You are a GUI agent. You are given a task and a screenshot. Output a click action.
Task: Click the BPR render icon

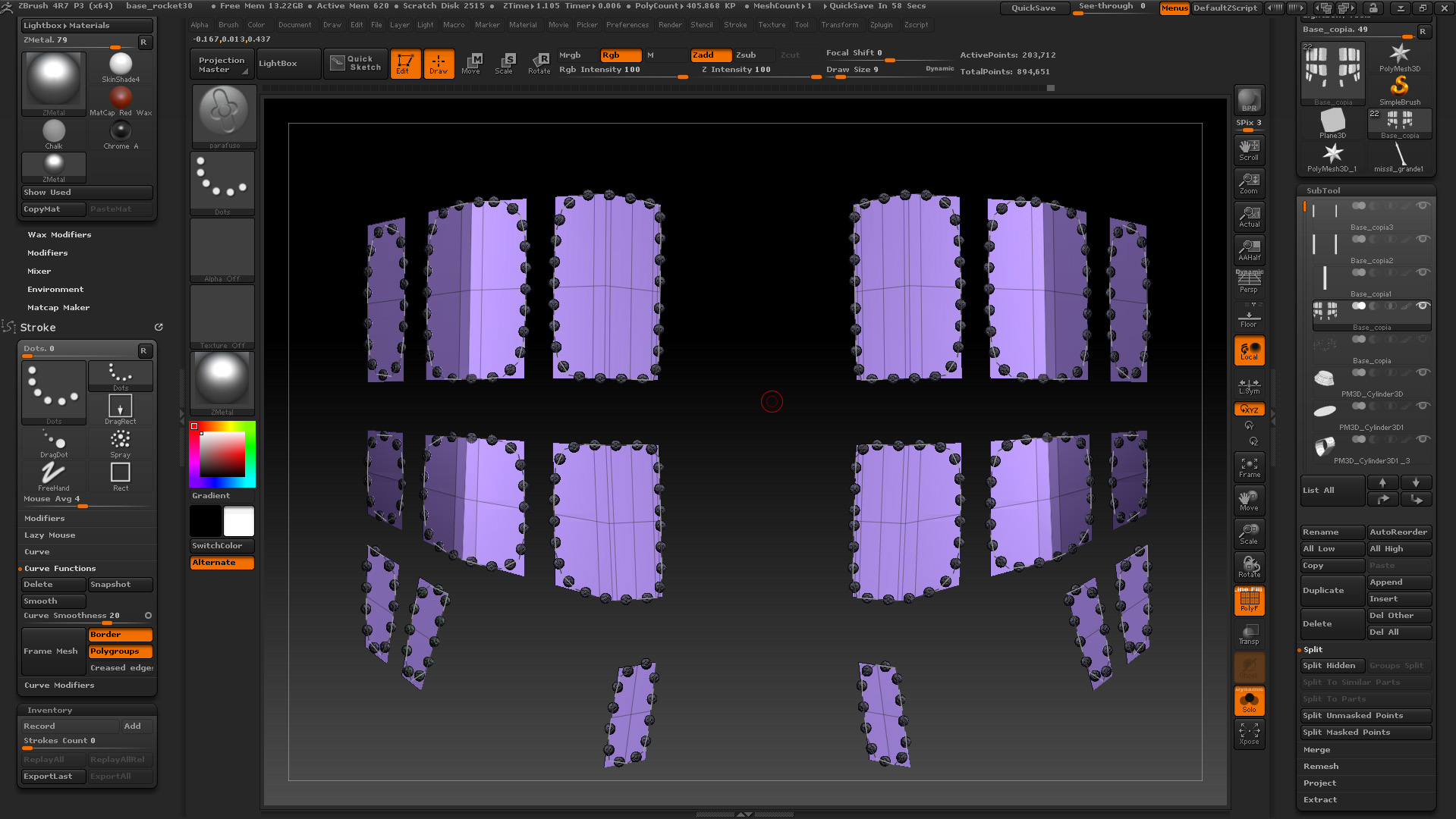tap(1249, 100)
